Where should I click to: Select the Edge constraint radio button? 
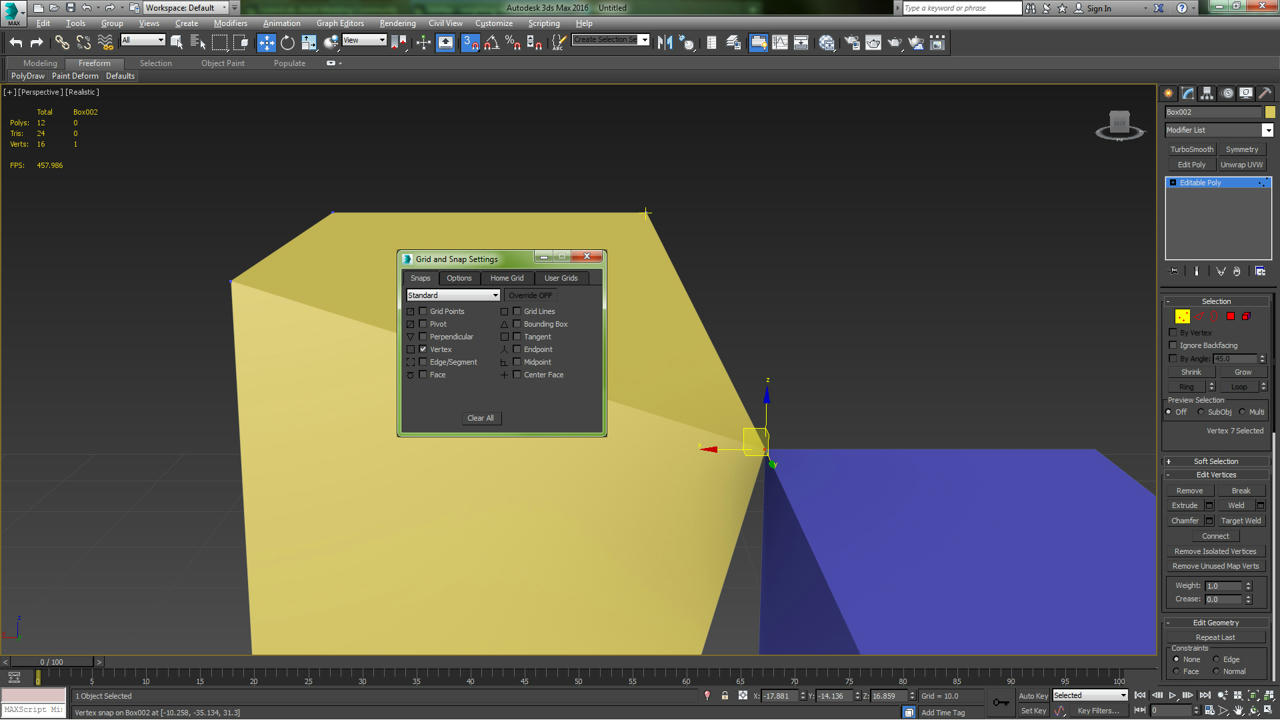(x=1216, y=659)
